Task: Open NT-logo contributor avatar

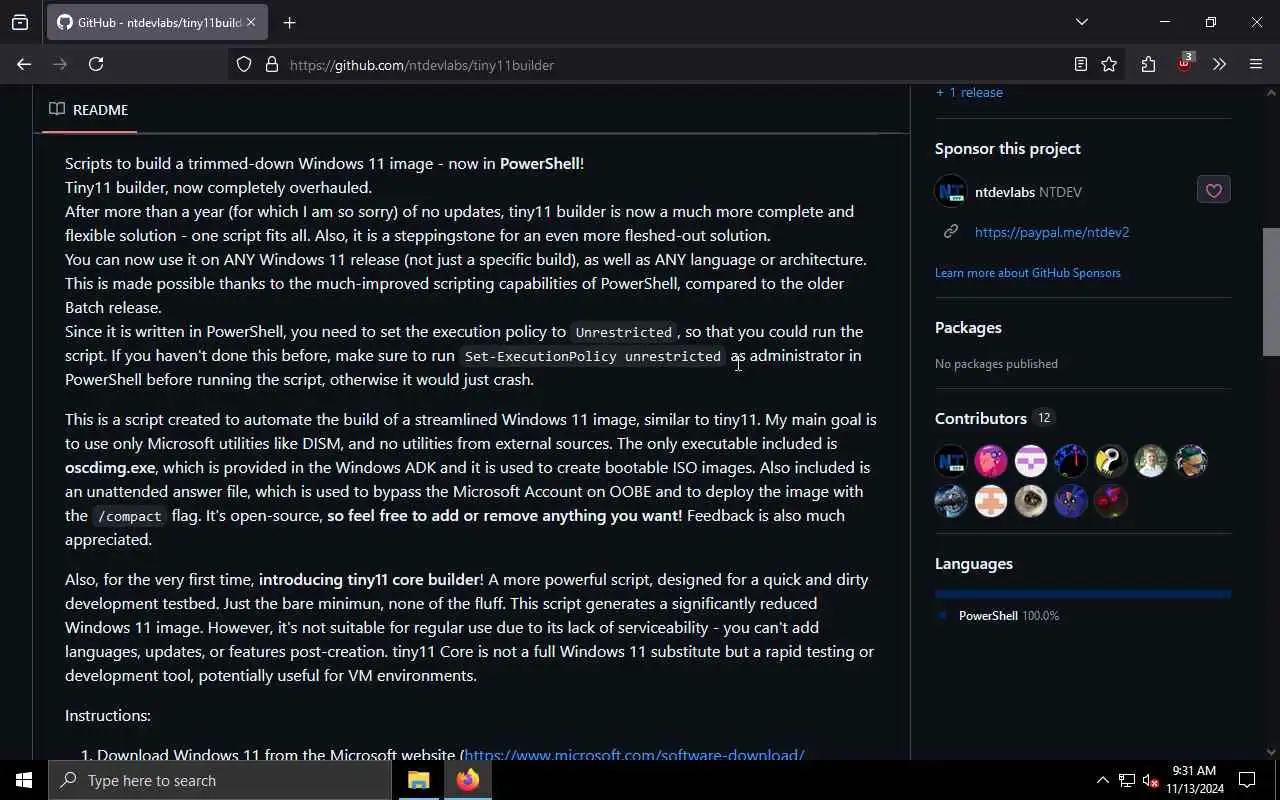Action: pyautogui.click(x=951, y=461)
